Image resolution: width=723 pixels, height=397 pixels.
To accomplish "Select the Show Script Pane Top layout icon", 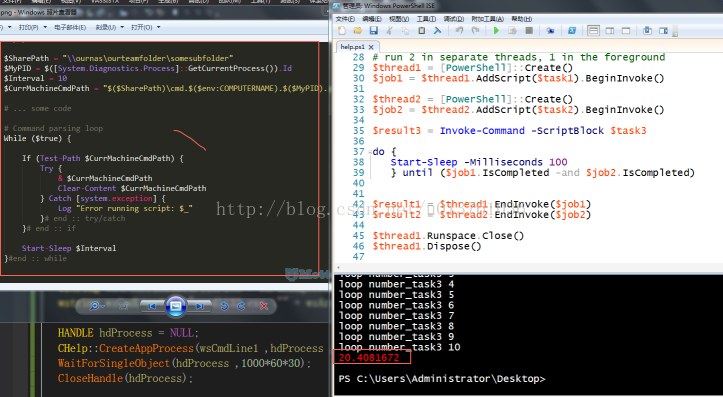I will point(593,30).
